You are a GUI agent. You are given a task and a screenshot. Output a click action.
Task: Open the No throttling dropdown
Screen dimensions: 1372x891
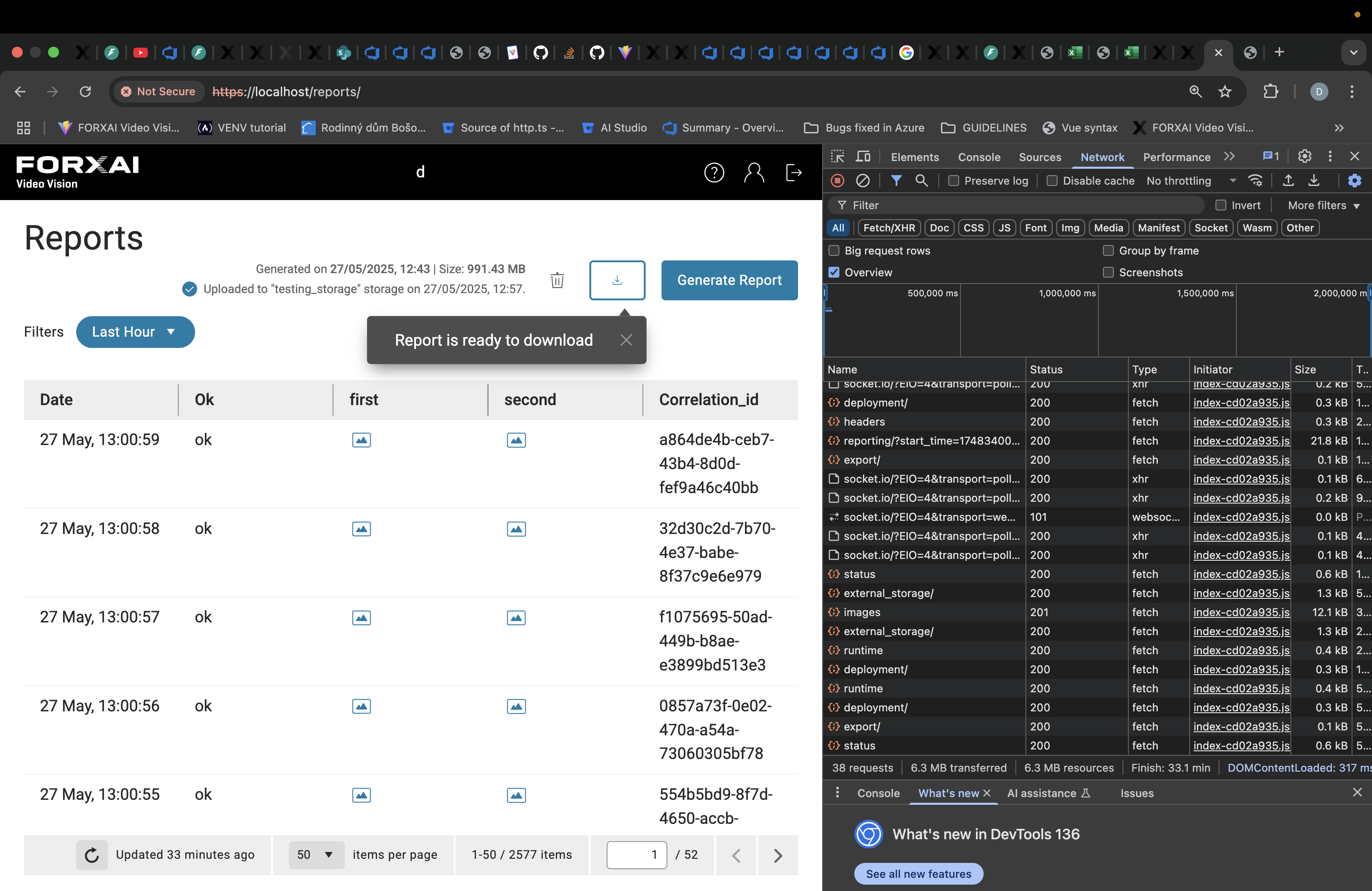(1191, 181)
